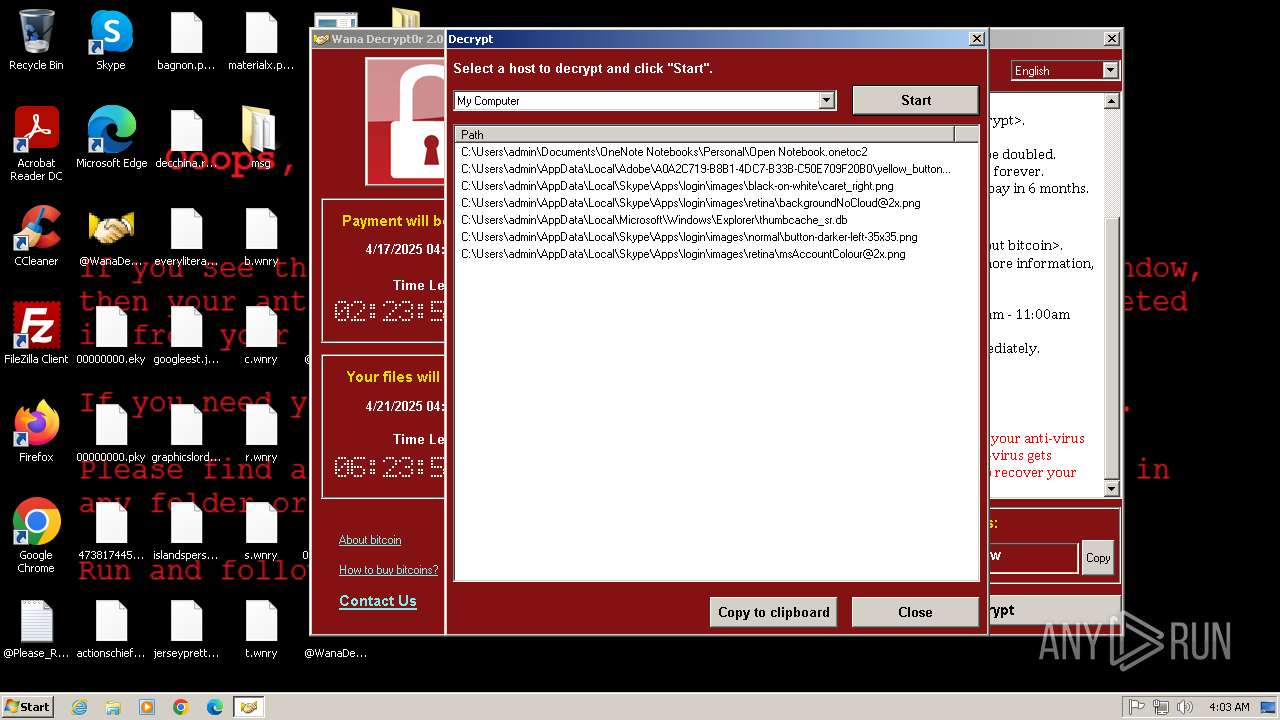This screenshot has width=1280, height=720.
Task: Select the msAccountColour@2x.png path row
Action: [716, 254]
